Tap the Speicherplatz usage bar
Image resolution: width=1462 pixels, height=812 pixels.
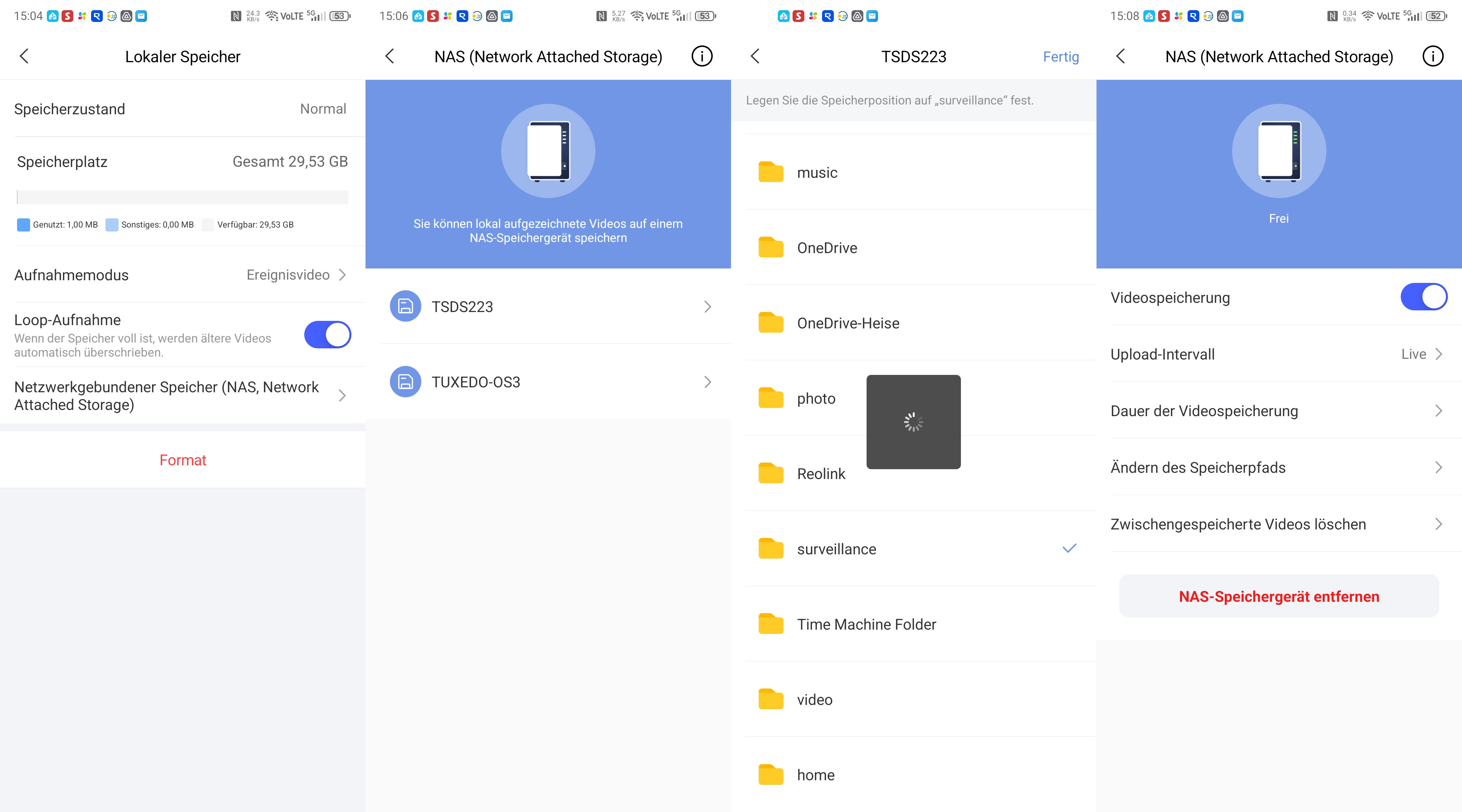(x=183, y=197)
